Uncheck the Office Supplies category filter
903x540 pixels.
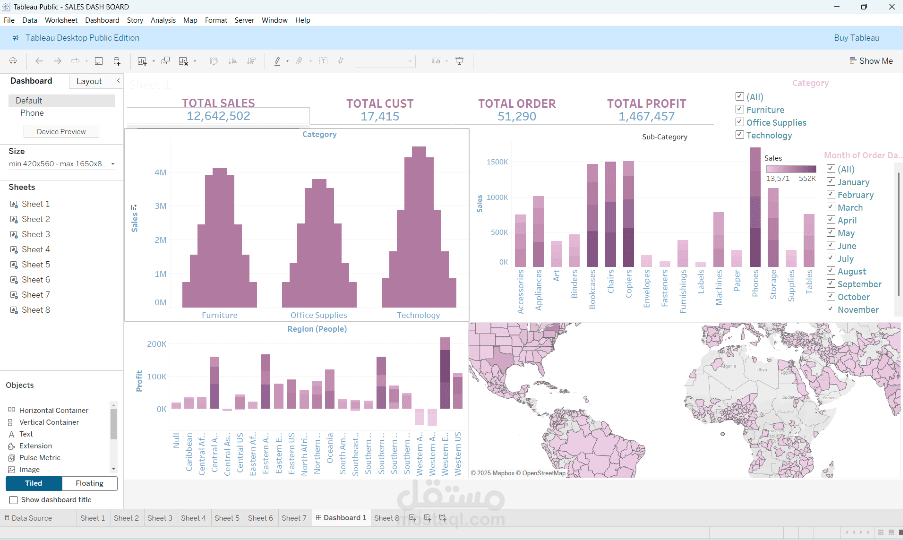[739, 122]
